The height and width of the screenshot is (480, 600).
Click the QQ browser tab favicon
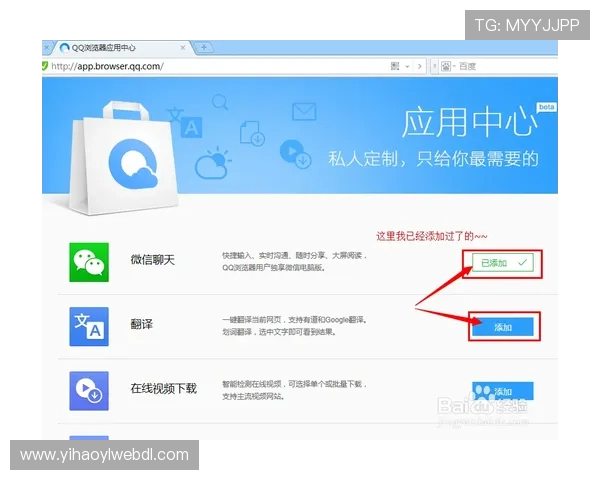[x=65, y=48]
